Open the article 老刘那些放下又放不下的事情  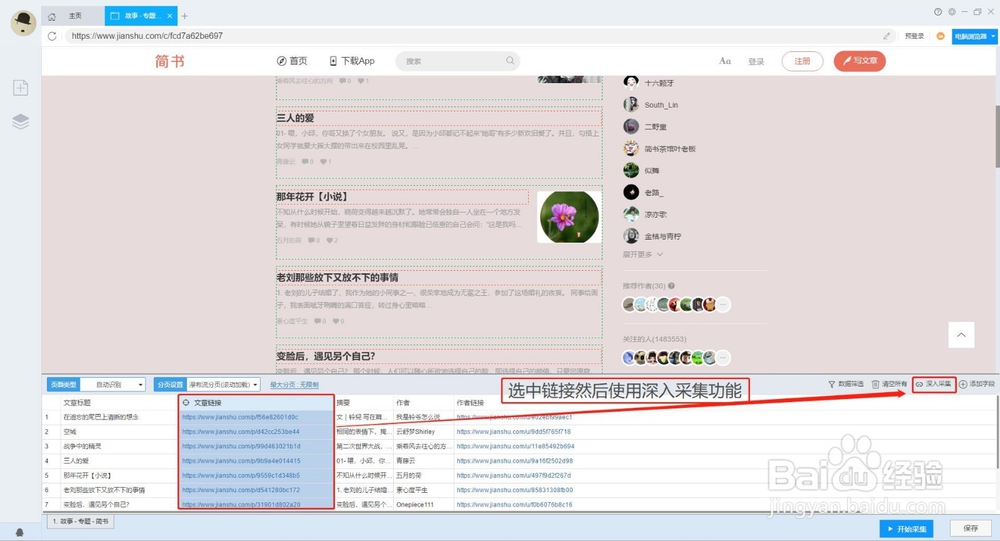click(x=337, y=278)
